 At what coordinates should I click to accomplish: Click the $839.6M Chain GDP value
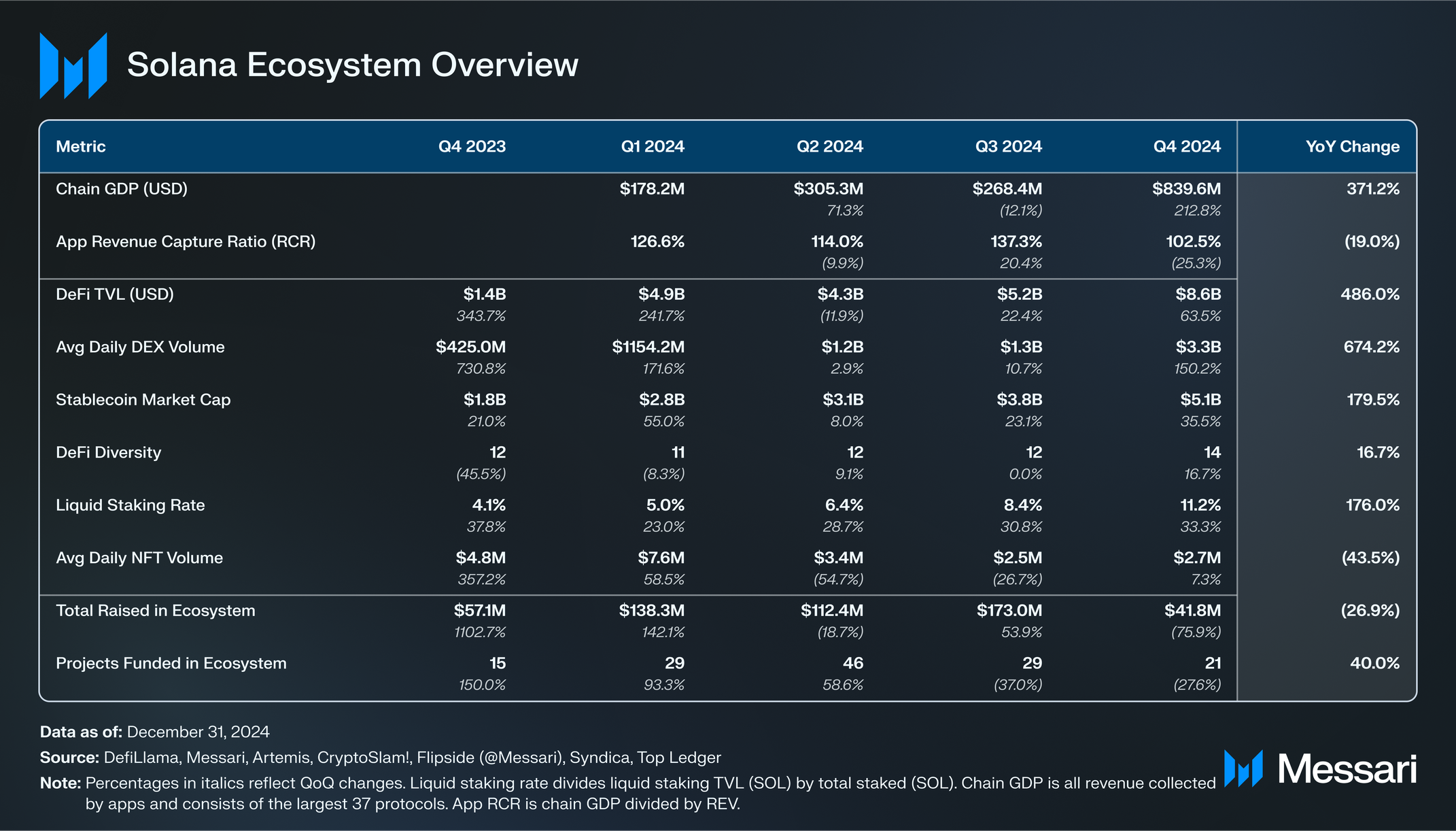[x=1186, y=189]
